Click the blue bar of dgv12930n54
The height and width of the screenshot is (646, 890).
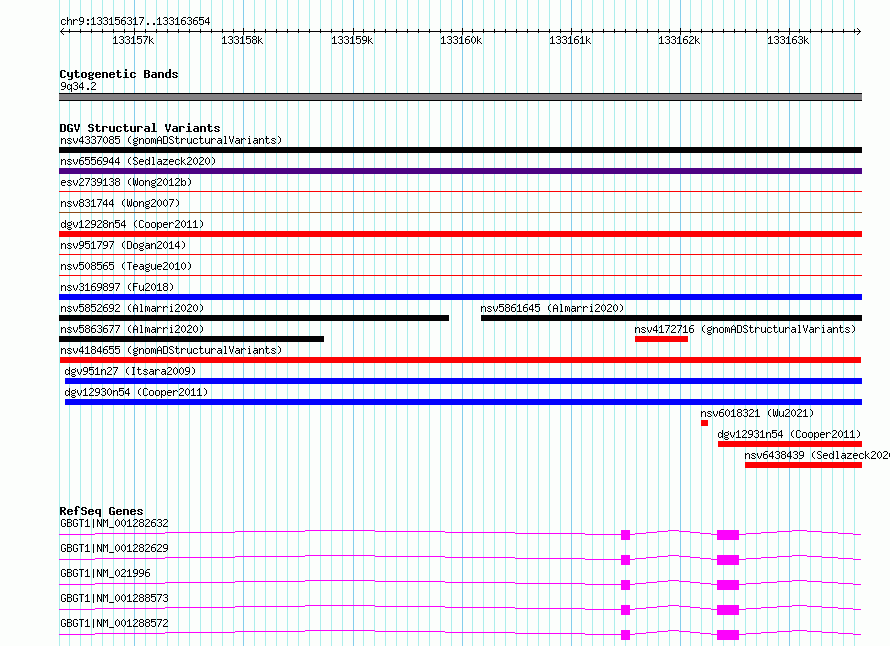[463, 402]
